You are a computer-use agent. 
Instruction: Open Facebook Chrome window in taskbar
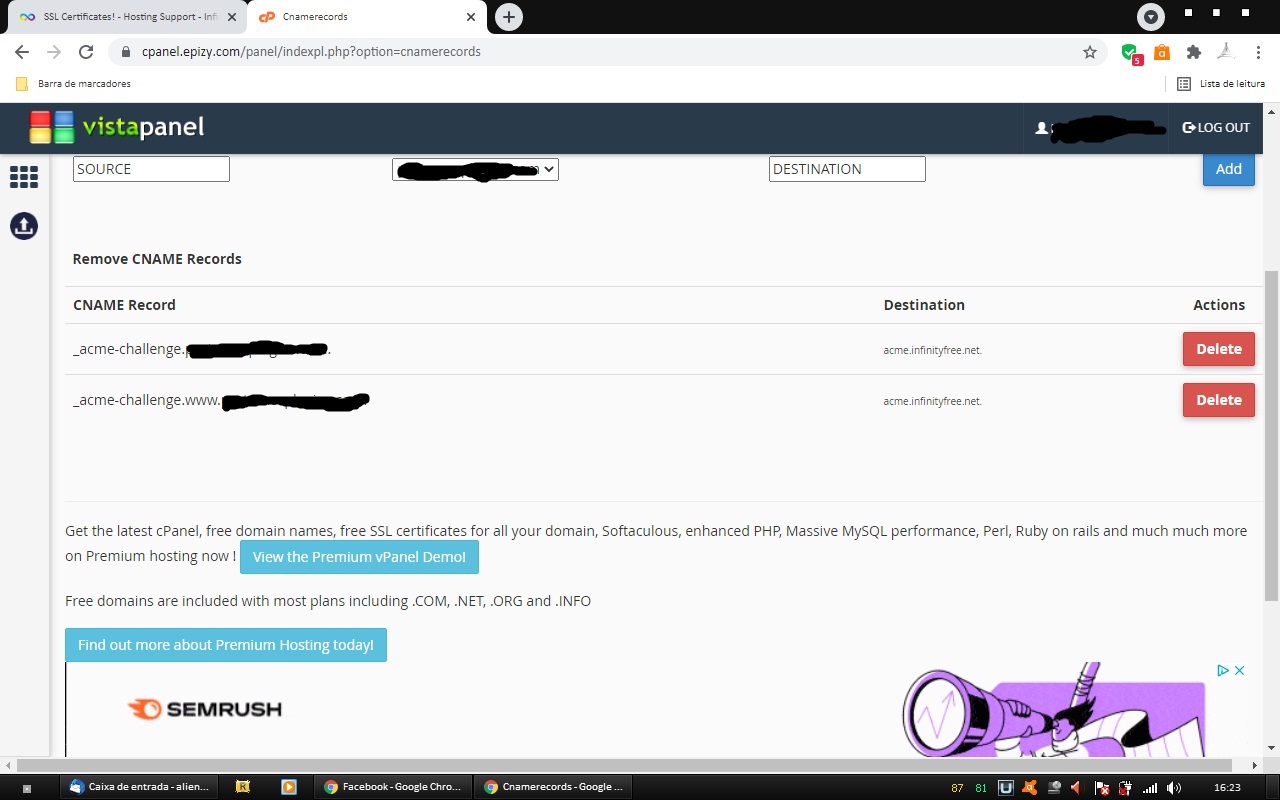pos(392,787)
